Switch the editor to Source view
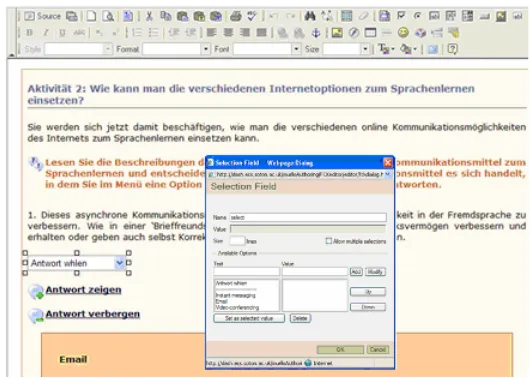This screenshot has width=530, height=378. (x=42, y=16)
